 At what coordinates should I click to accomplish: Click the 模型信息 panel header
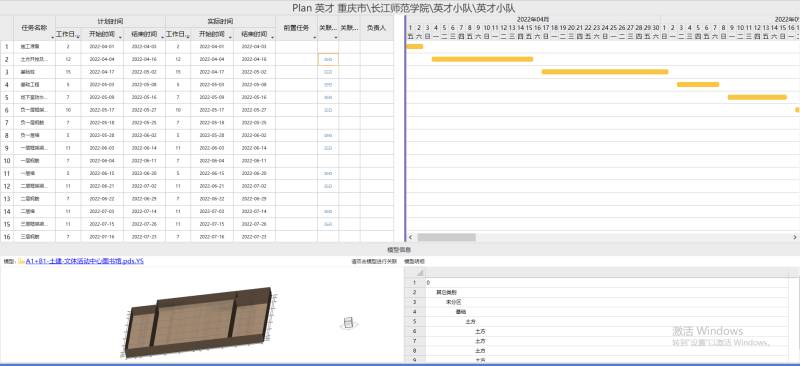pos(399,250)
